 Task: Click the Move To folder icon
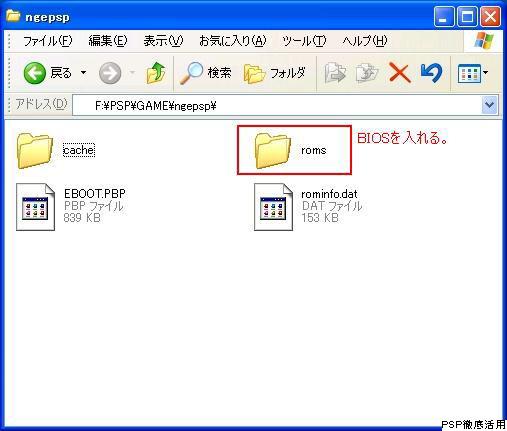(x=335, y=73)
